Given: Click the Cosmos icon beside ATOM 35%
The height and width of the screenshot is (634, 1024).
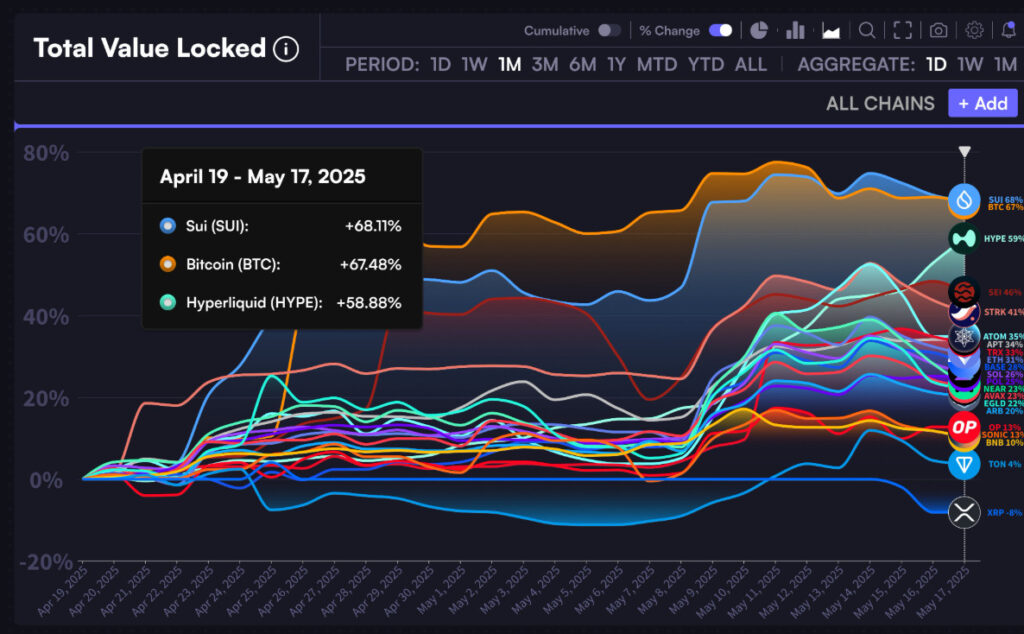Looking at the screenshot, I should coord(964,338).
